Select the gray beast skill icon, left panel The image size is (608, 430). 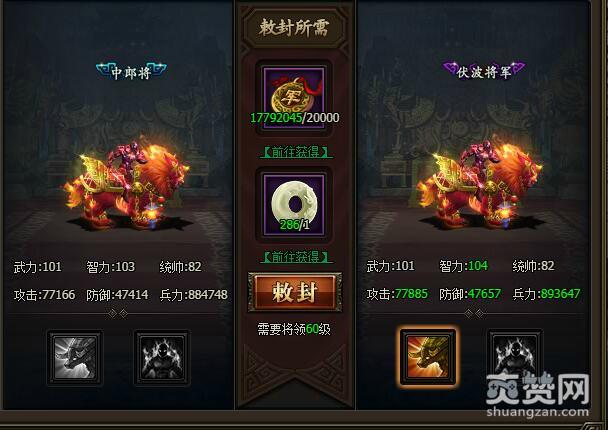[x=75, y=357]
